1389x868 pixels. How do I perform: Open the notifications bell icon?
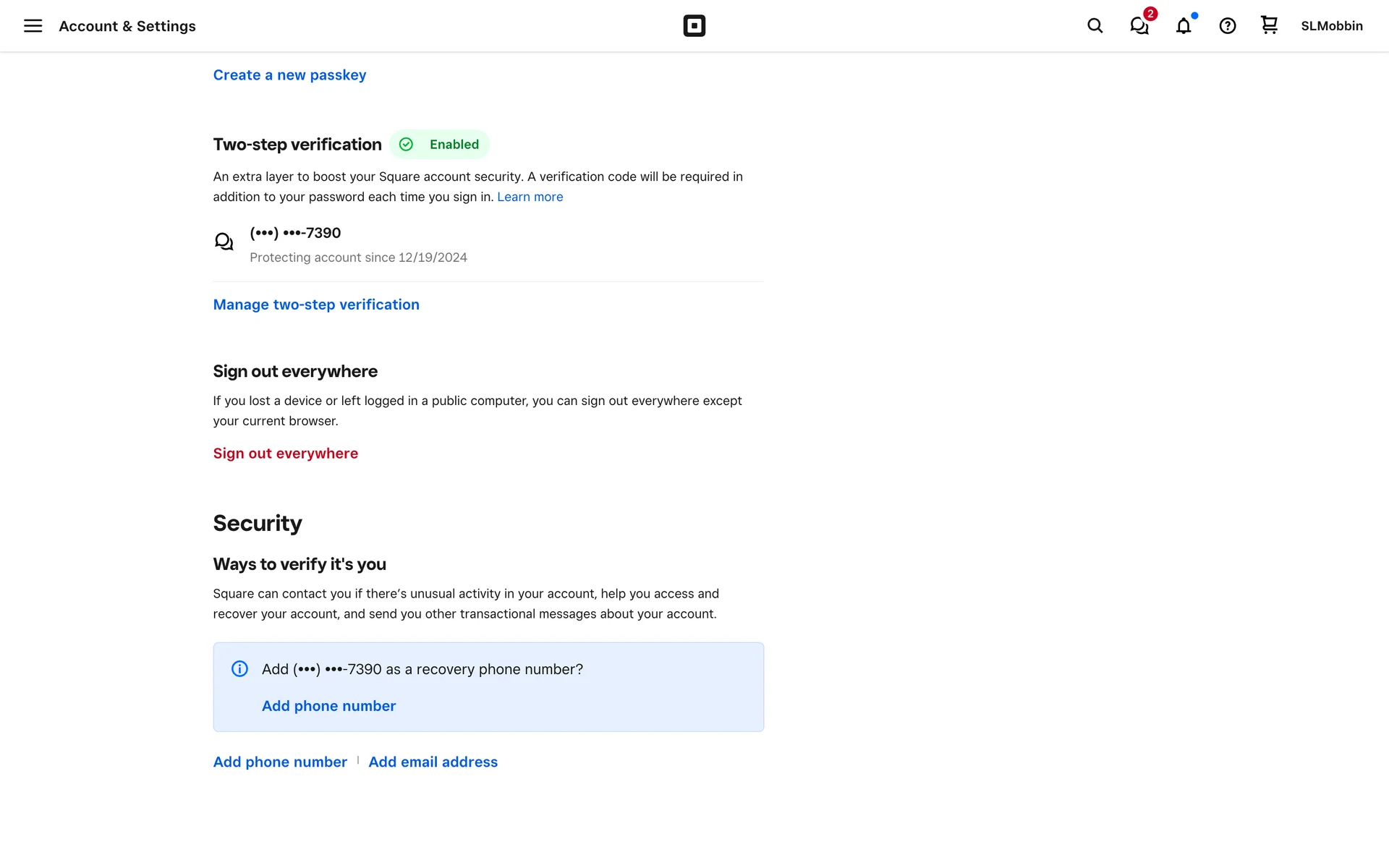pyautogui.click(x=1183, y=26)
